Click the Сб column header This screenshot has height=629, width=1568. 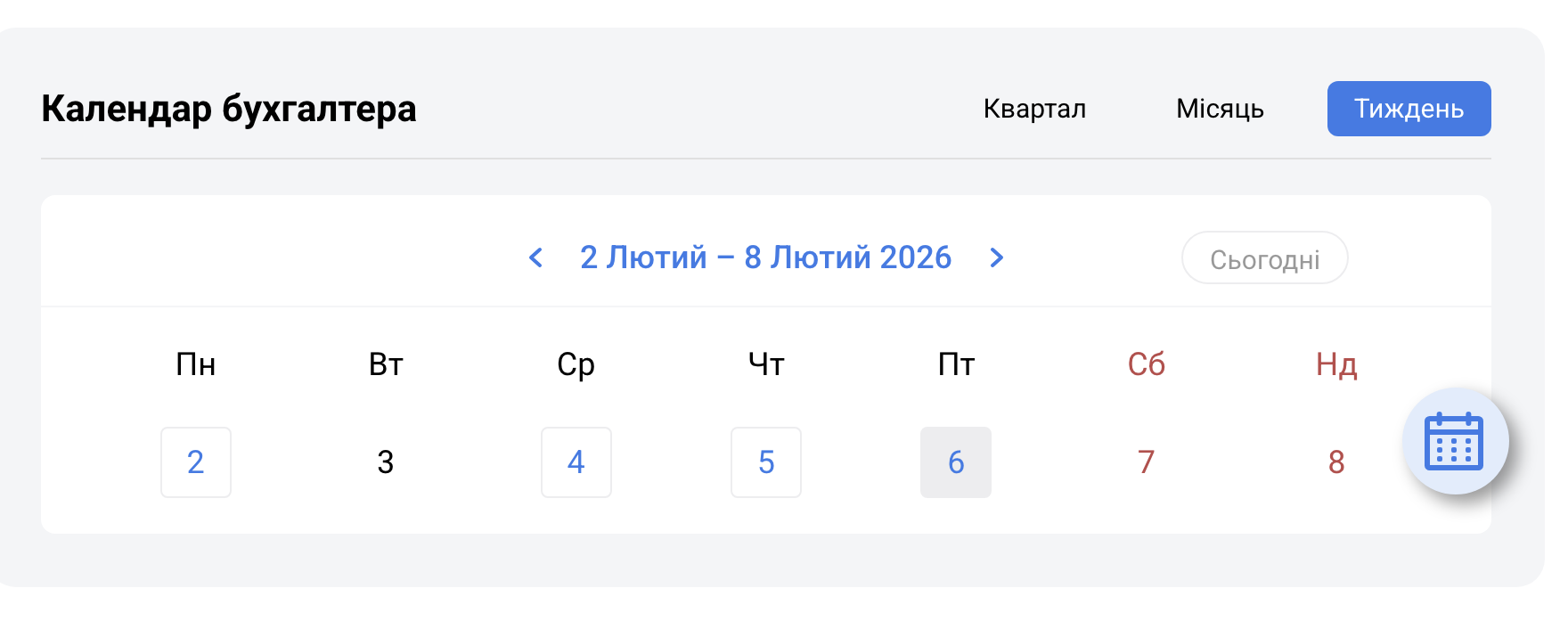(x=1146, y=364)
